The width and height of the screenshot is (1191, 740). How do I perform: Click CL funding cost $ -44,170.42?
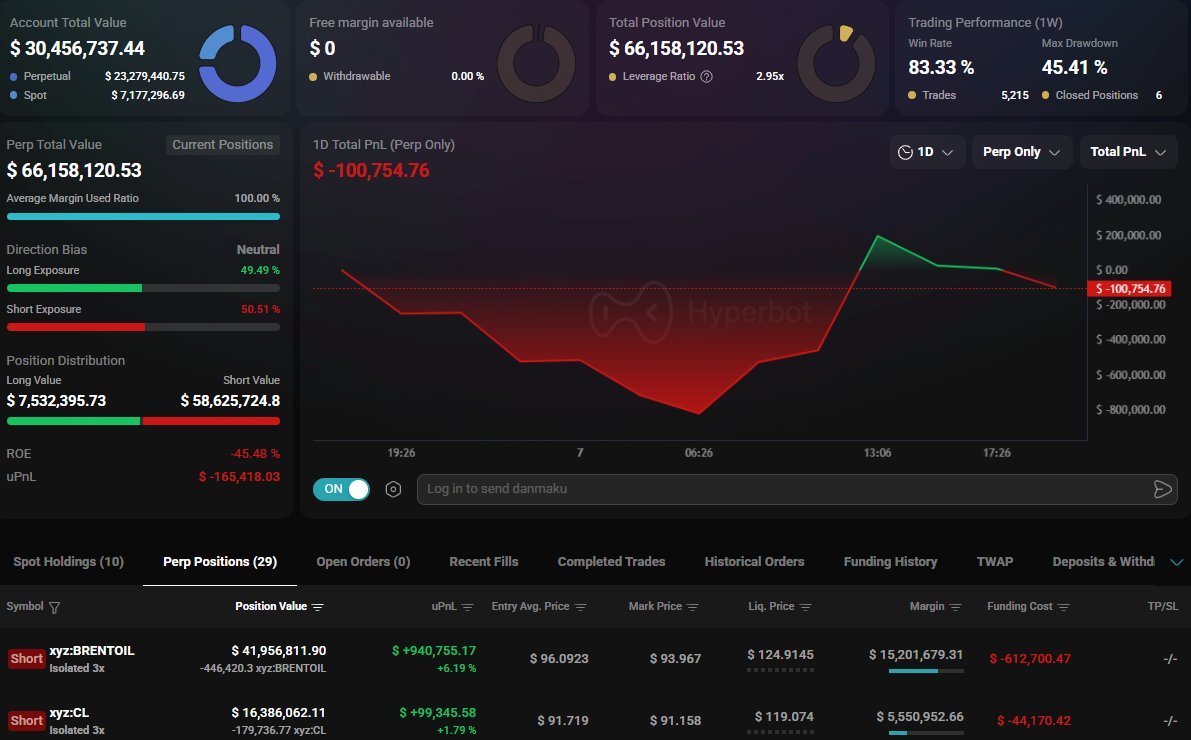tap(1034, 720)
